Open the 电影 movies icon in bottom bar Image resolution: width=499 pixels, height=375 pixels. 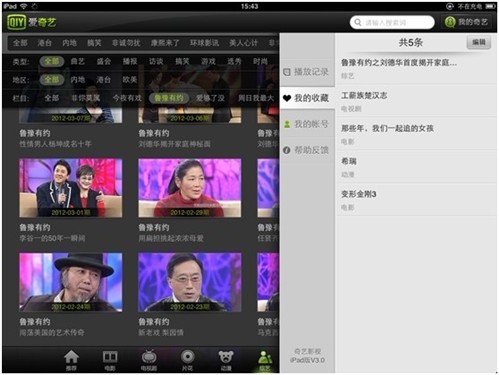(110, 360)
